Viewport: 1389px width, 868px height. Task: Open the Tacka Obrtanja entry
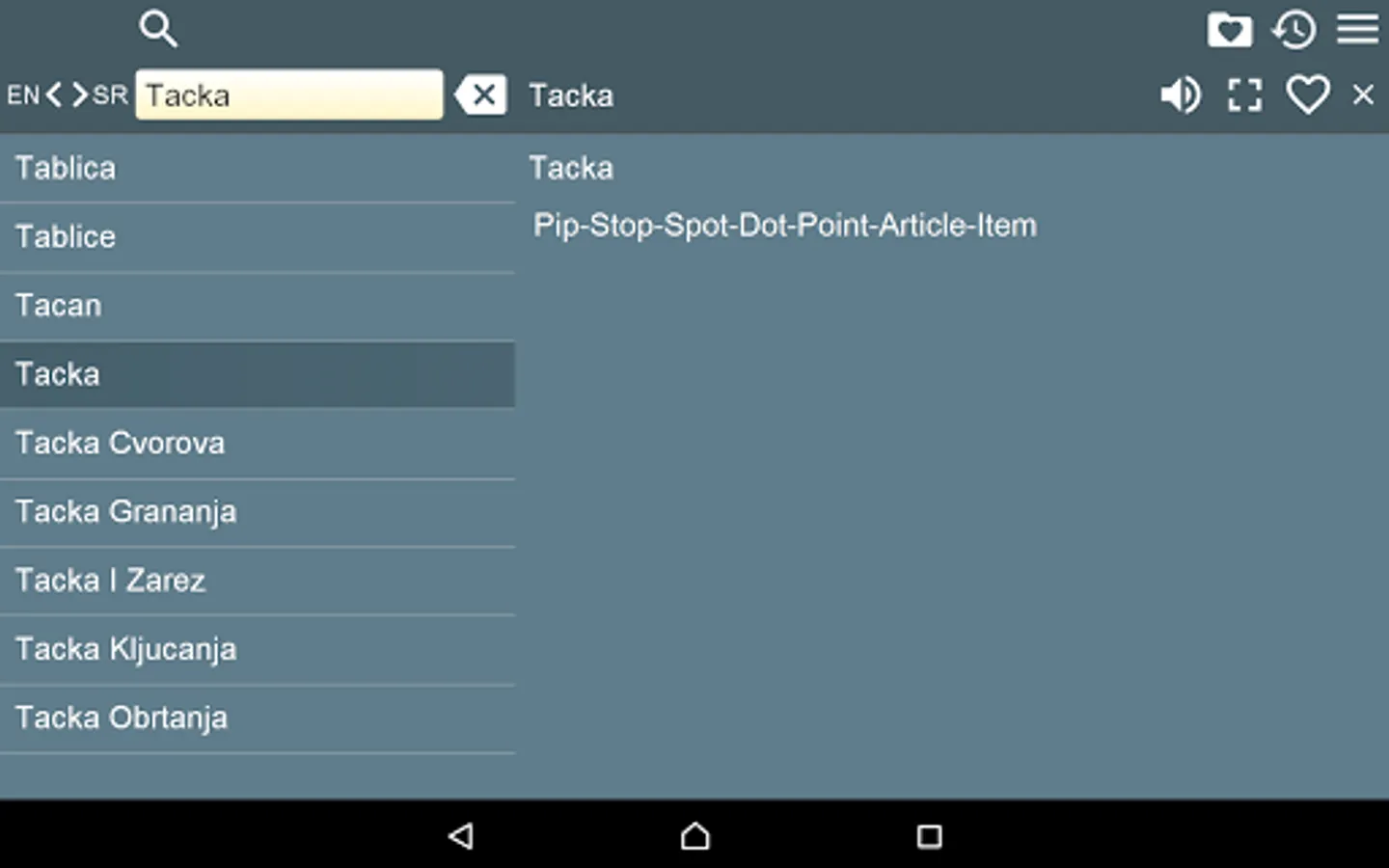tap(258, 719)
